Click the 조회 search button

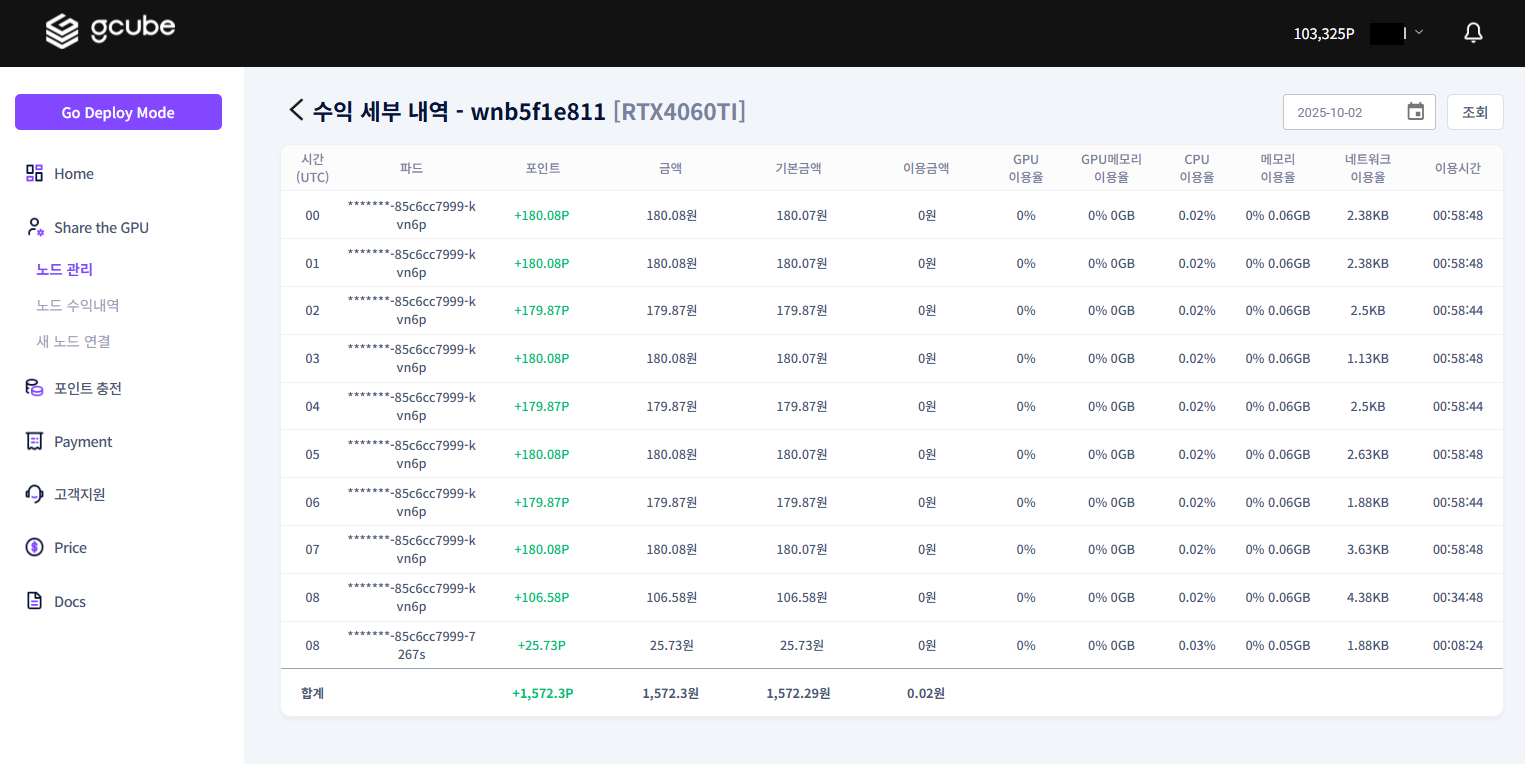(x=1474, y=112)
